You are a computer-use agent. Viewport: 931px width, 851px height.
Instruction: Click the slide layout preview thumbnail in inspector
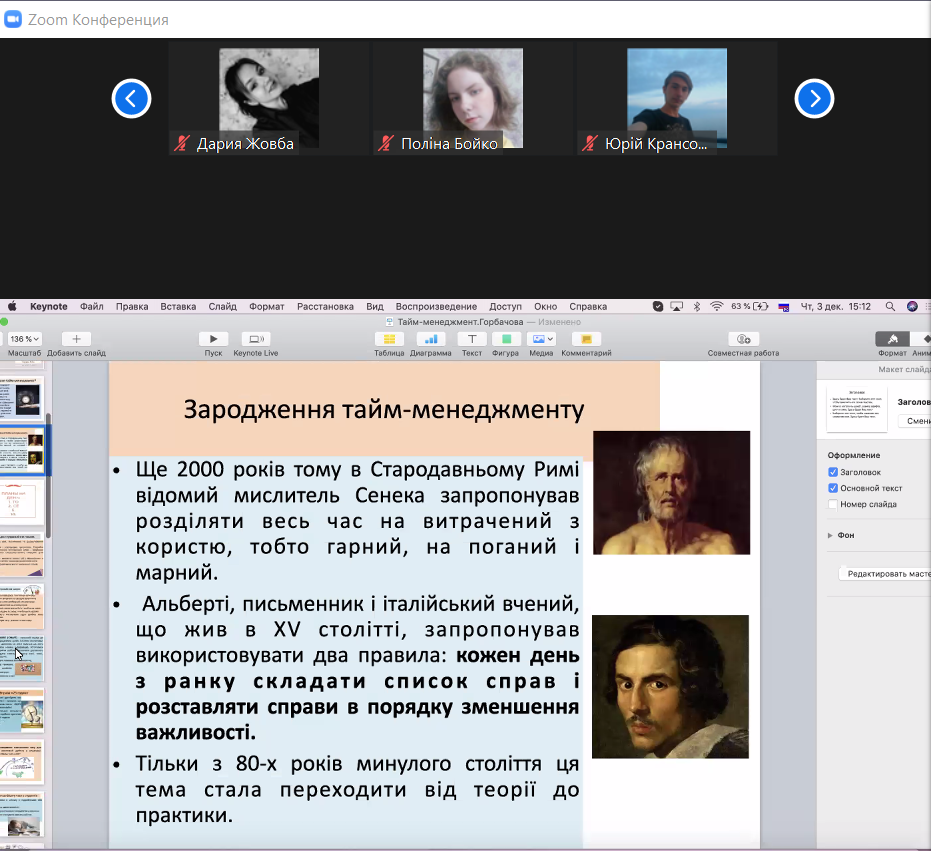857,408
